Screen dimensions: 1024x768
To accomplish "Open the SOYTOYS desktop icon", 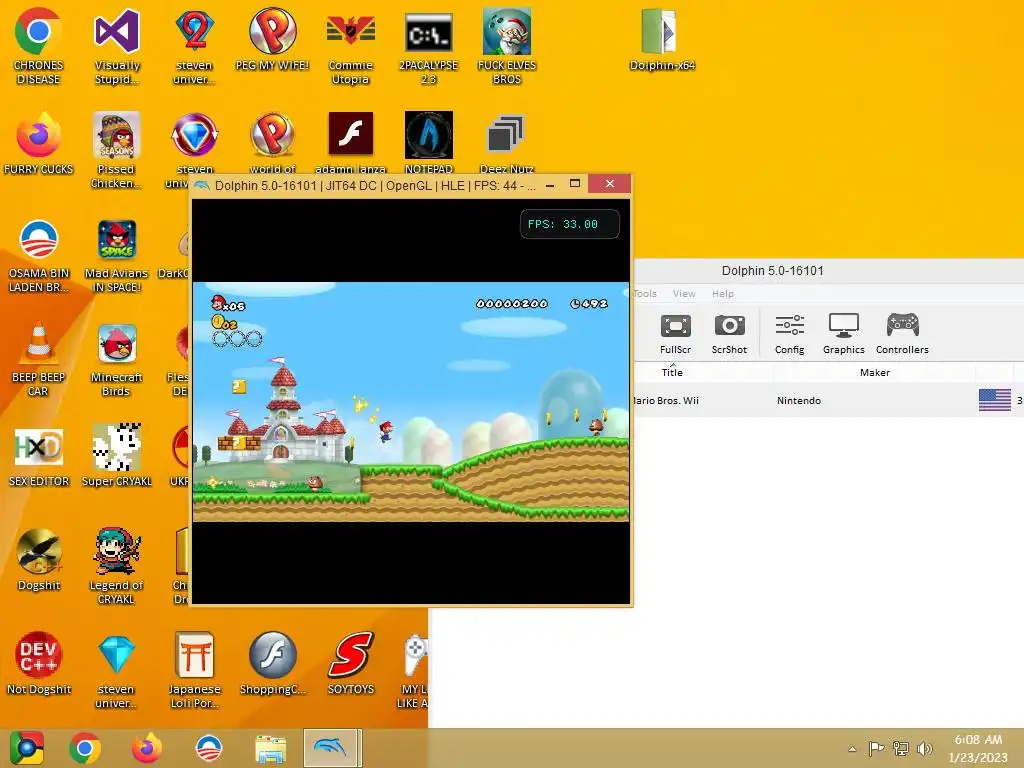I will (351, 663).
